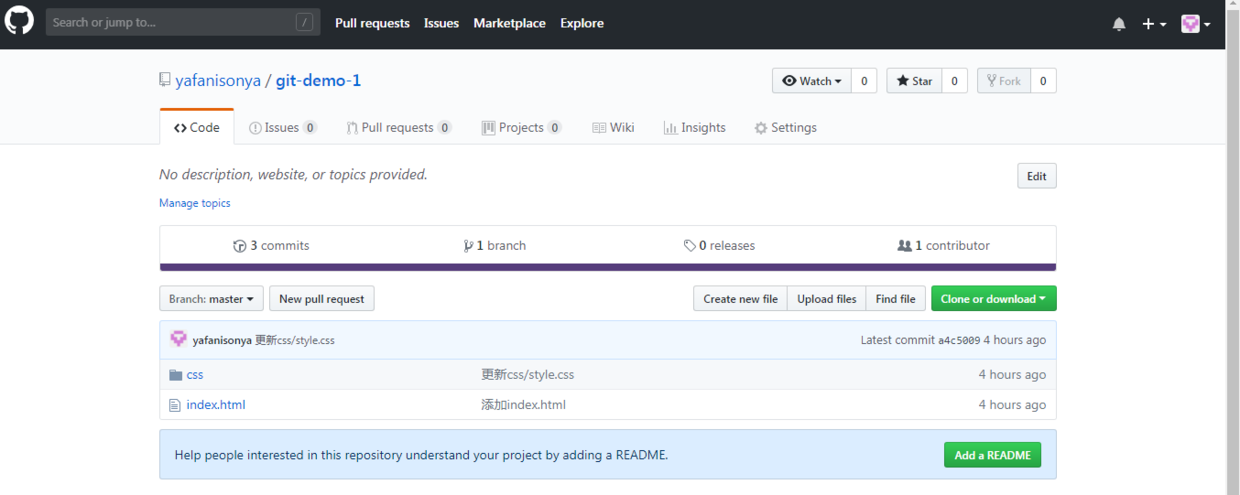
Task: Click the commit author avatar
Action: tap(179, 339)
